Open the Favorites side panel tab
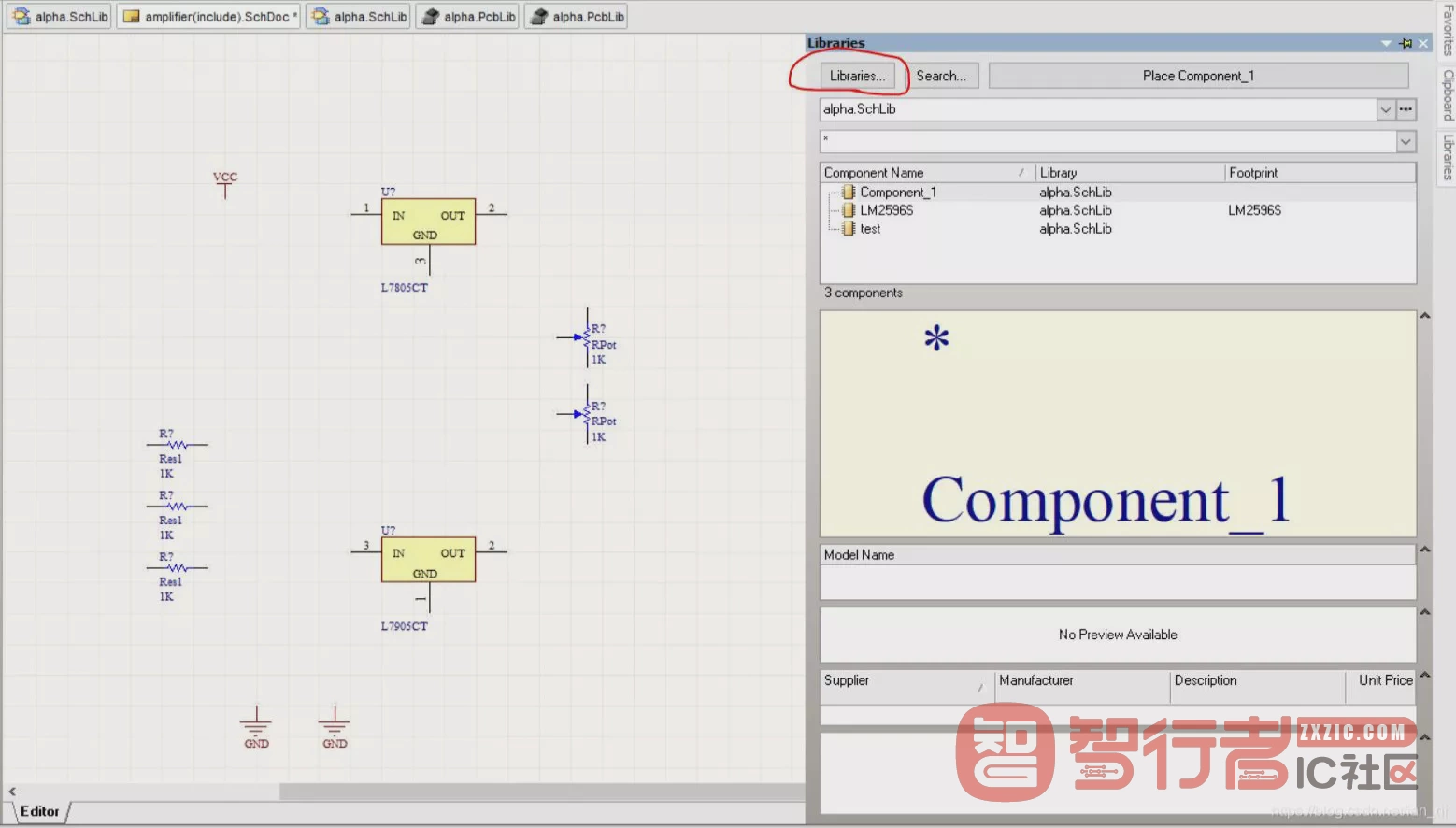 (x=1448, y=30)
